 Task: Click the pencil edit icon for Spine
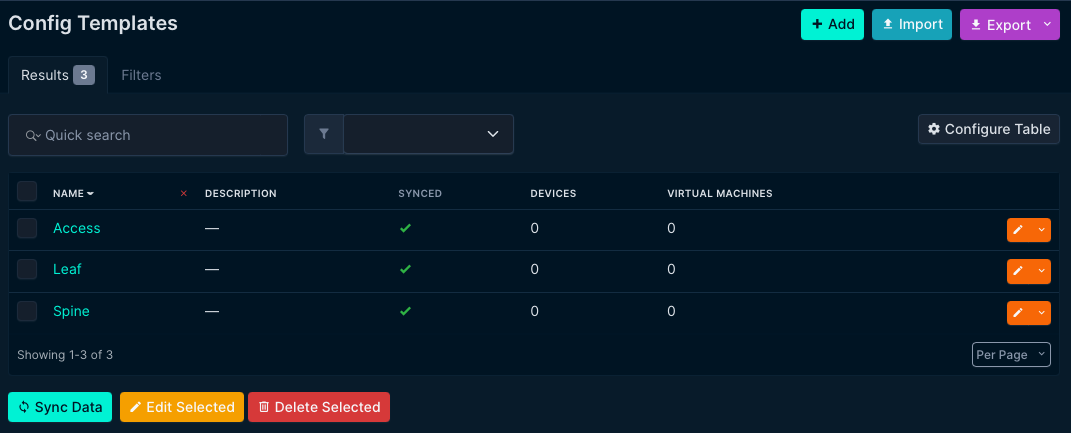pos(1018,313)
